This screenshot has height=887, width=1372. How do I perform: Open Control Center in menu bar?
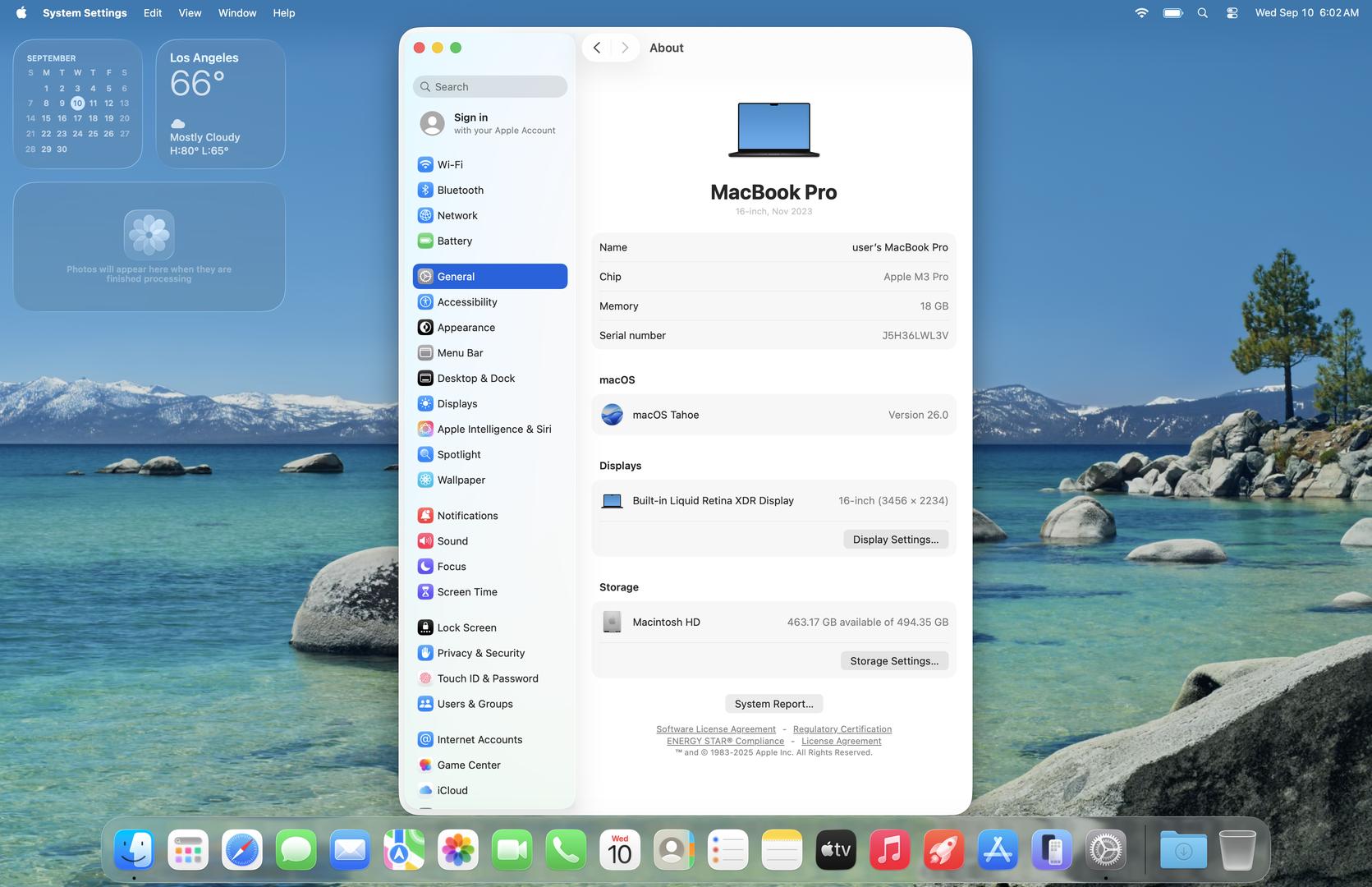point(1232,13)
